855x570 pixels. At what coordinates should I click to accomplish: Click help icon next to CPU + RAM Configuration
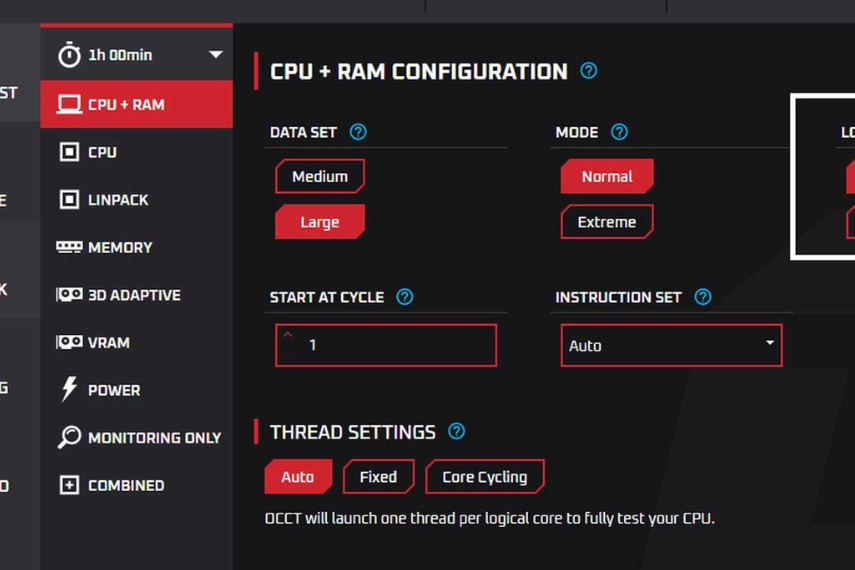[x=589, y=71]
